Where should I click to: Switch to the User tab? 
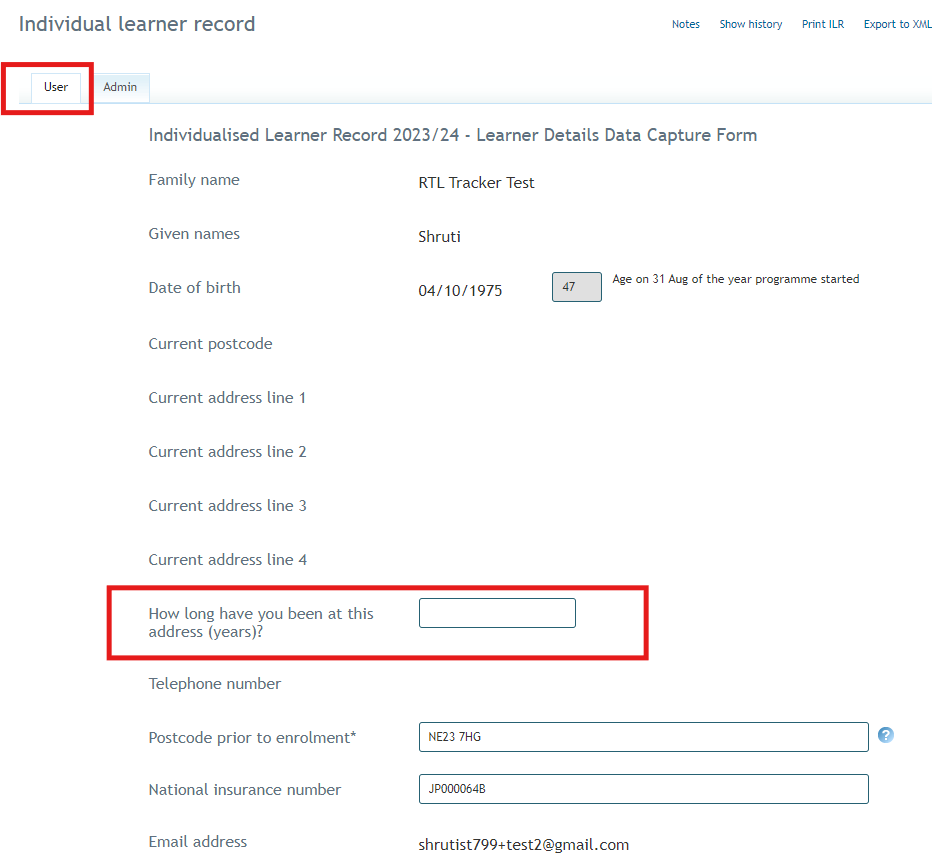pyautogui.click(x=56, y=87)
